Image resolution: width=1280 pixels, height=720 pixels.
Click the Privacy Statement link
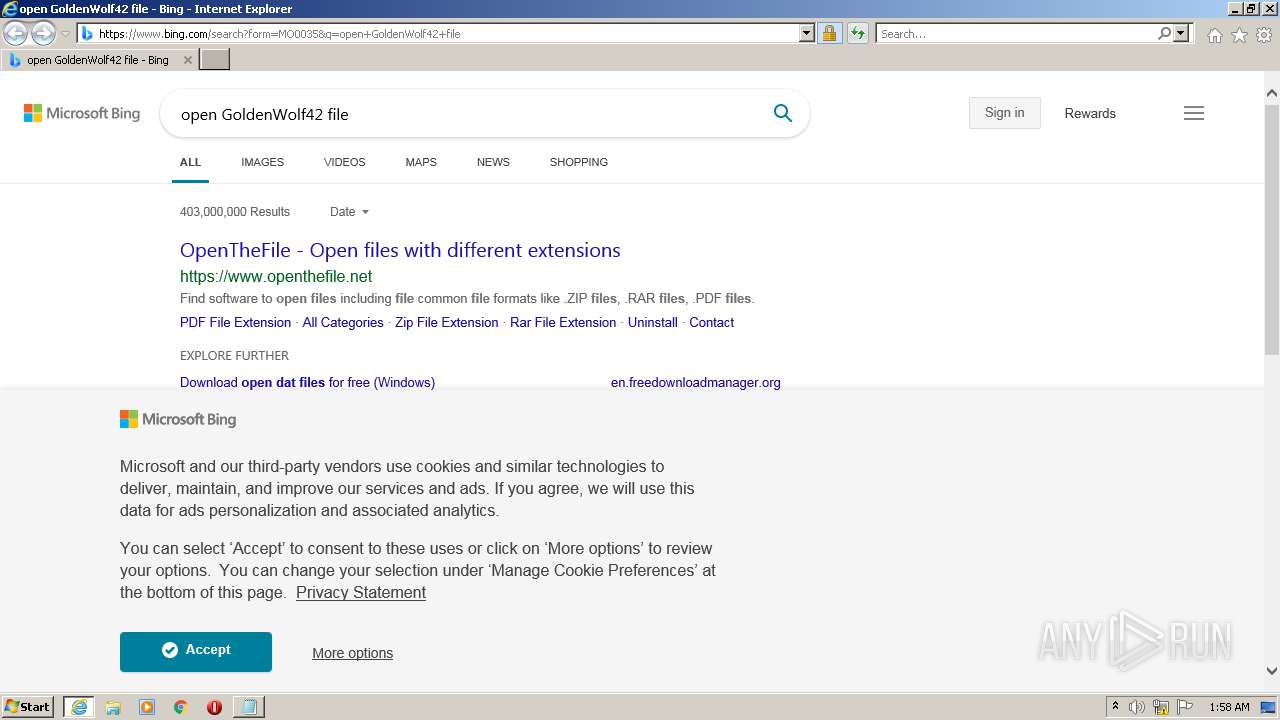[361, 593]
